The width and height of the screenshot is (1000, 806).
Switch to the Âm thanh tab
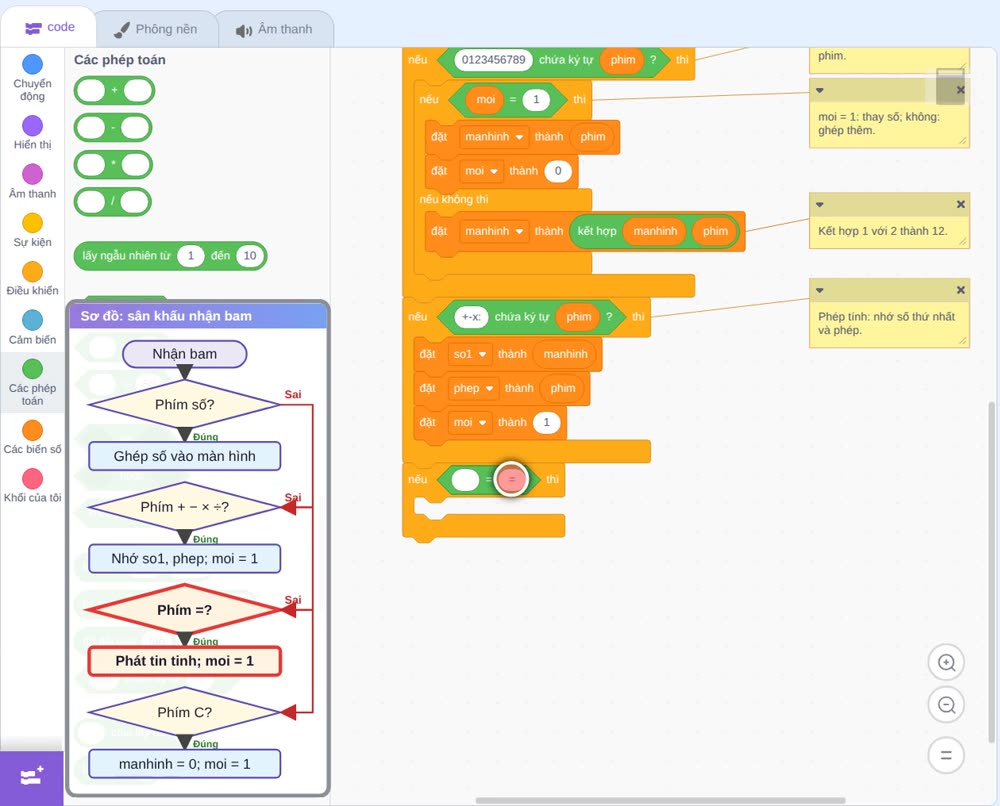(x=274, y=29)
